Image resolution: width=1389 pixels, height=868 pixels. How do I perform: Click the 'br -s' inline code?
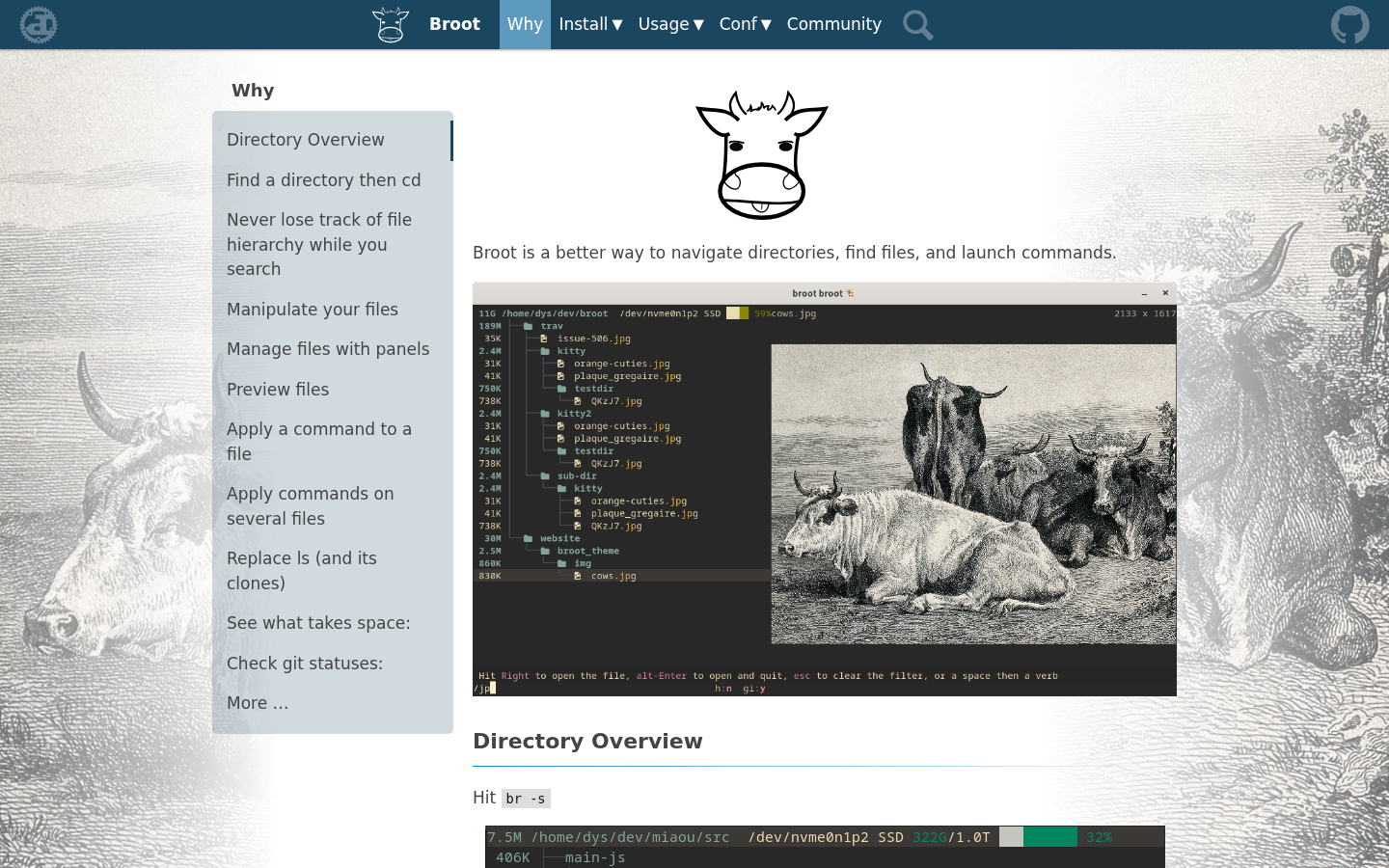coord(526,799)
